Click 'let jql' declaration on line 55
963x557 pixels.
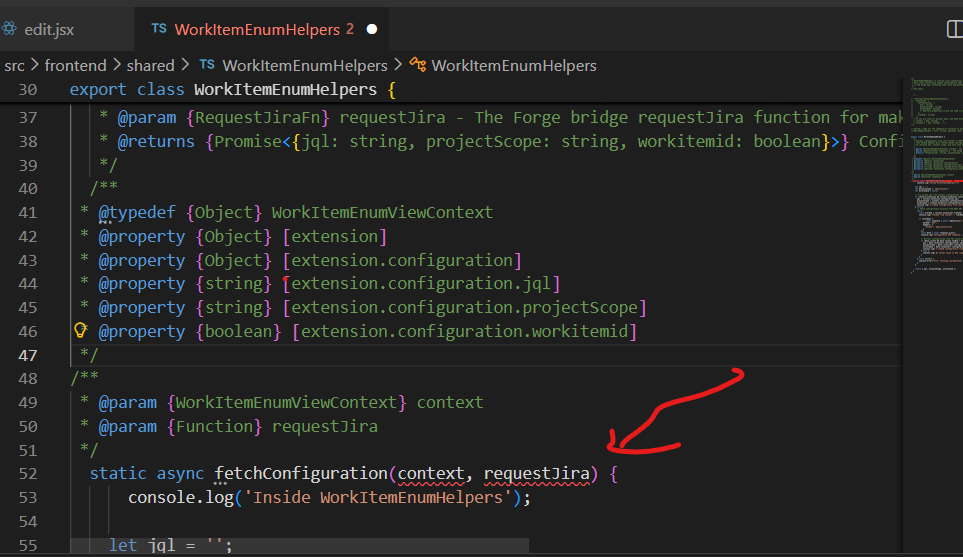[x=142, y=545]
